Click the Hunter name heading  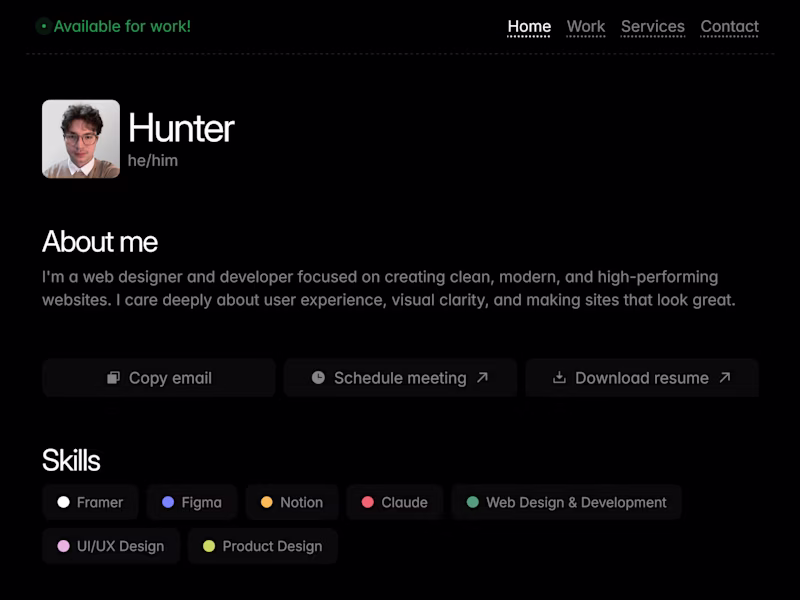point(181,128)
